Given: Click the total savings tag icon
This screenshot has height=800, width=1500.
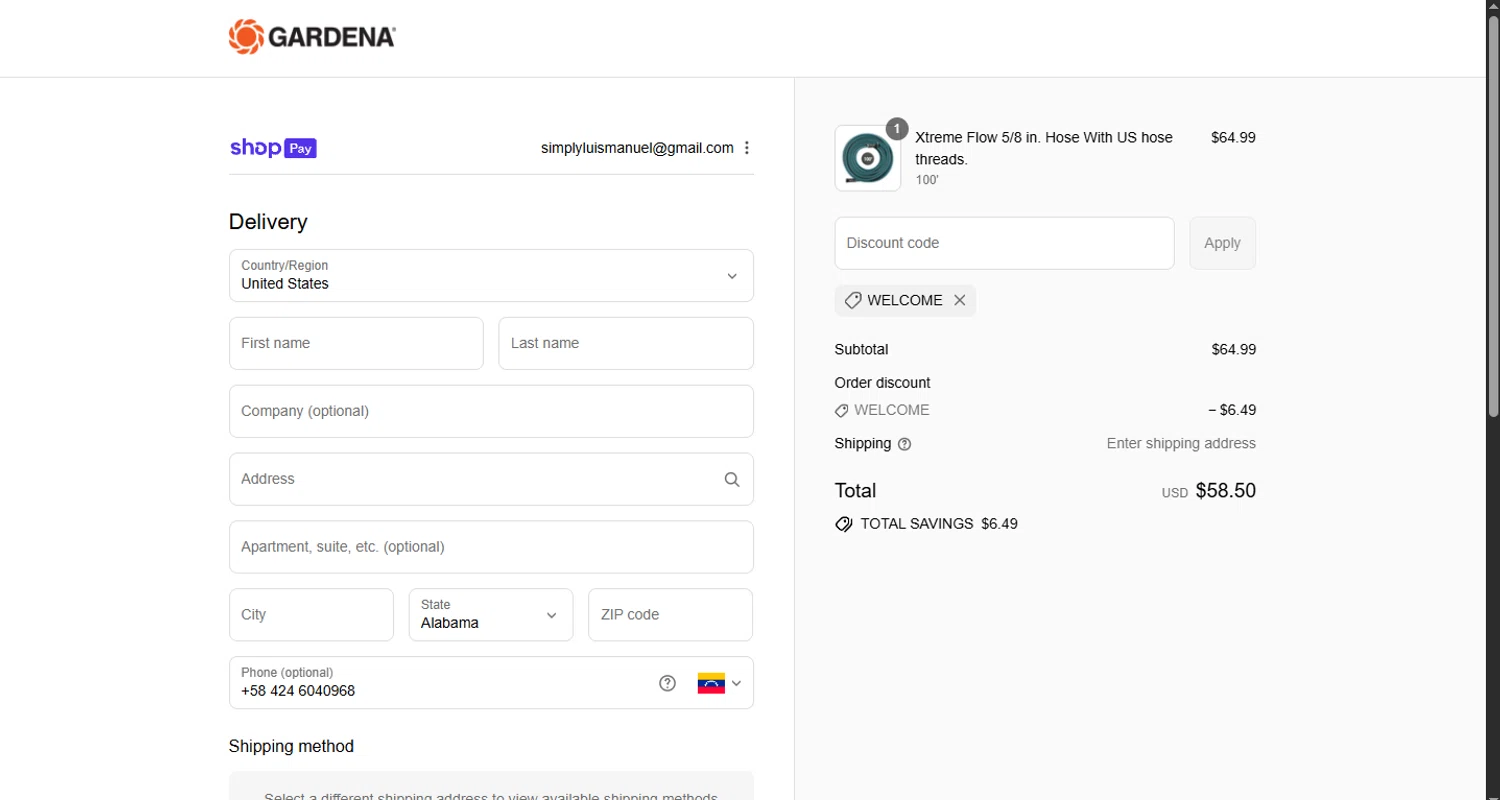Looking at the screenshot, I should (x=844, y=524).
